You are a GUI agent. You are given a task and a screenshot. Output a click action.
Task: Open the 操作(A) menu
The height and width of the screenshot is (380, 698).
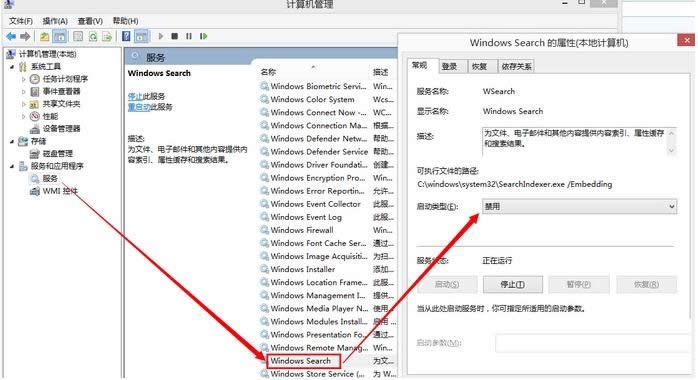[55, 21]
